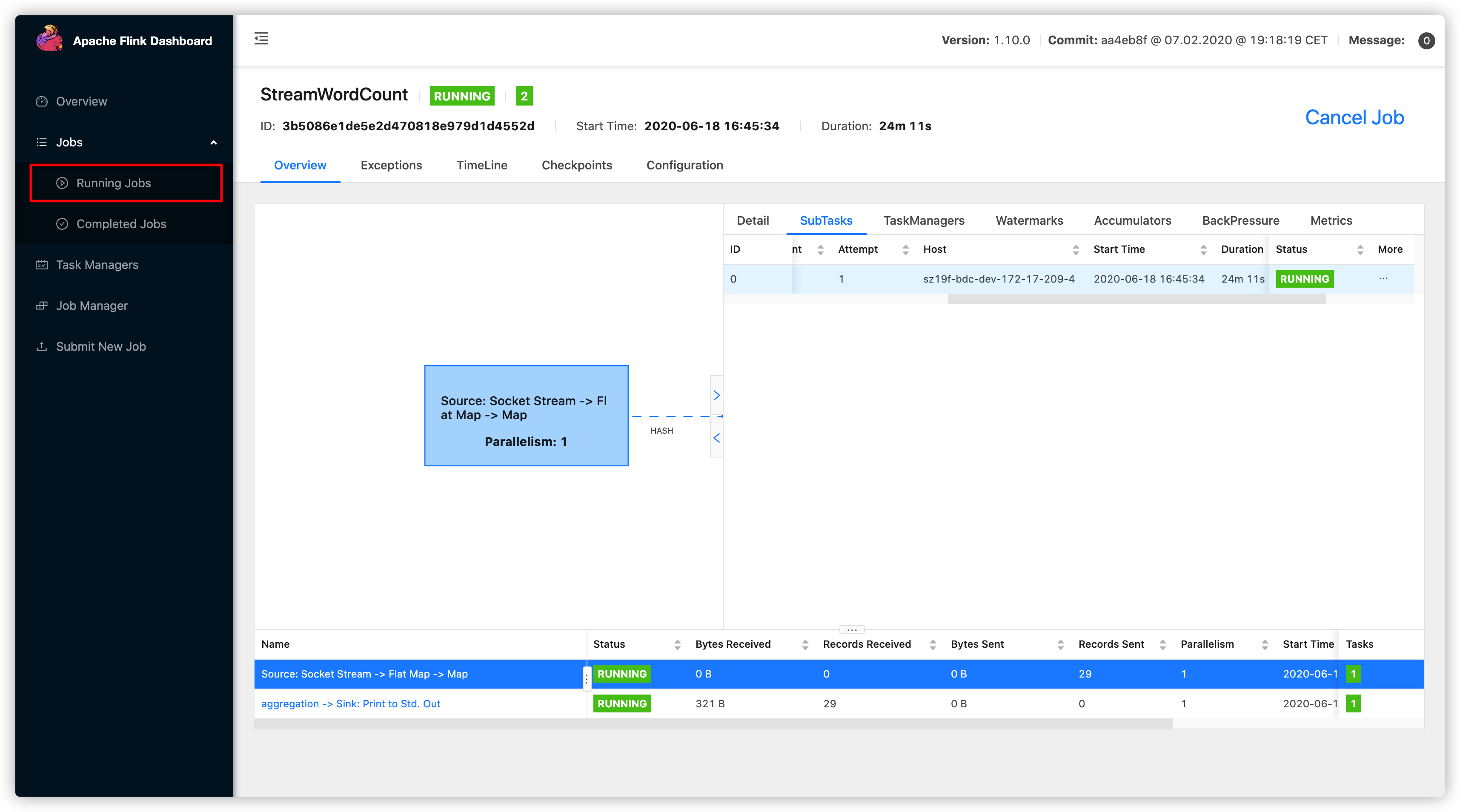
Task: Open the BackPressure tab
Action: click(1240, 220)
